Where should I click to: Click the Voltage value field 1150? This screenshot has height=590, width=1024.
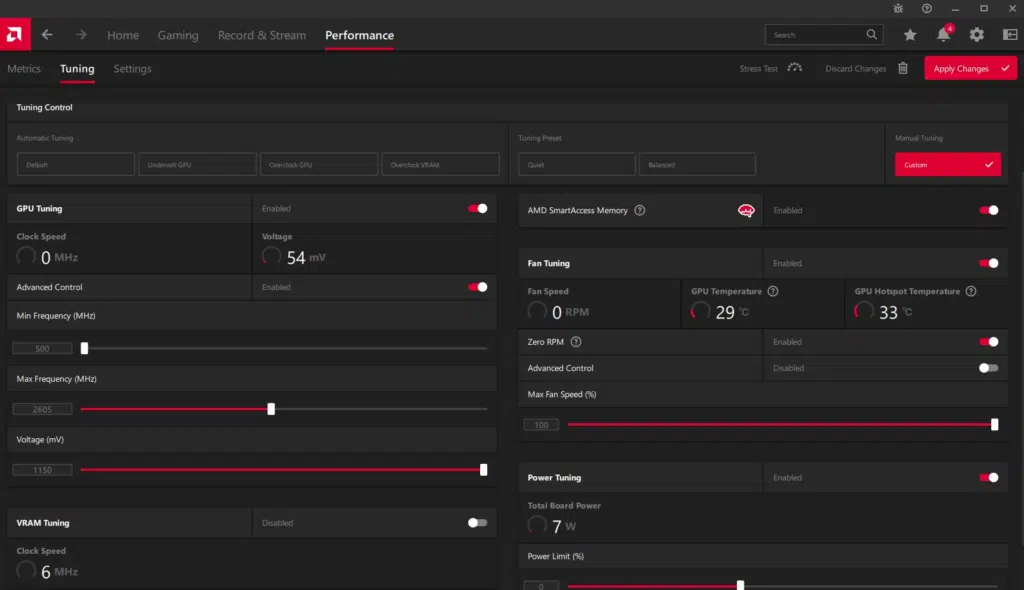click(x=42, y=470)
